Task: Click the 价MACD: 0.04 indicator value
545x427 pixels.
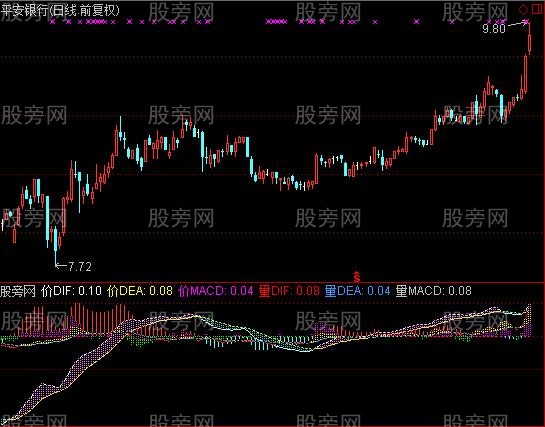Action: click(x=215, y=290)
